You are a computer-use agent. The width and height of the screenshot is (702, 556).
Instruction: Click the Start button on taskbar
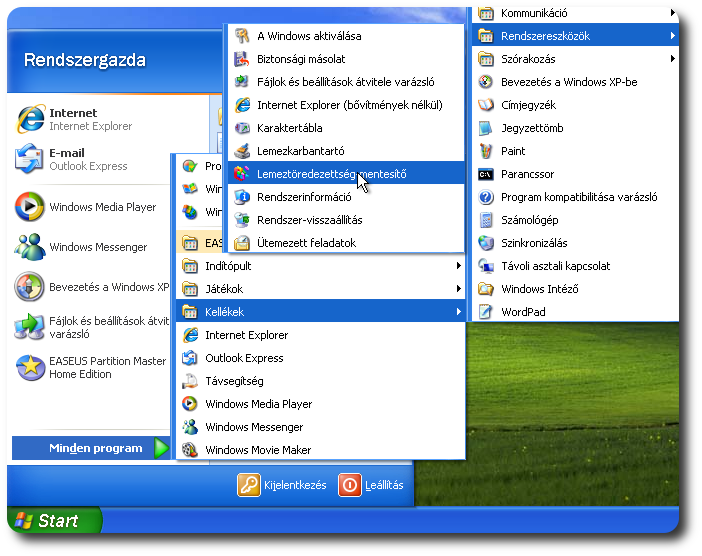(x=55, y=521)
